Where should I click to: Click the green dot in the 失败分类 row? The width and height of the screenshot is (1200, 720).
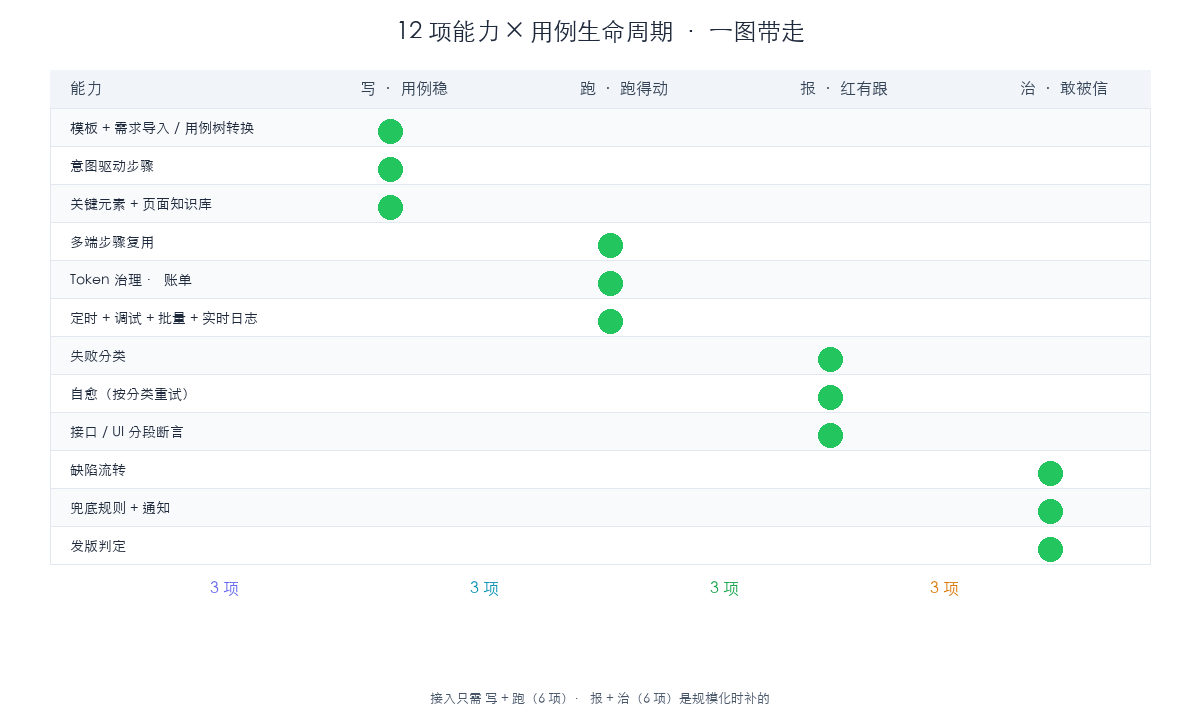[x=830, y=359]
